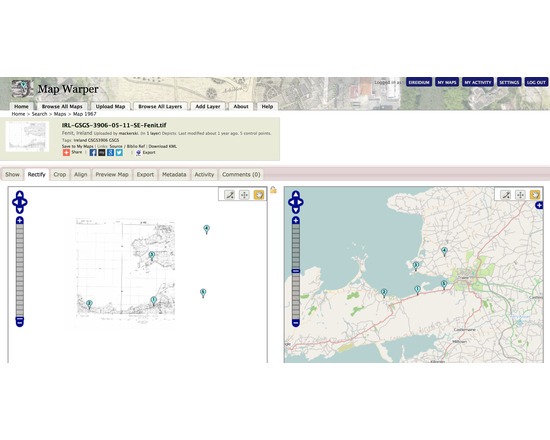Screen dimensions: 550x440
Task: Open the Export tab
Action: (x=145, y=174)
